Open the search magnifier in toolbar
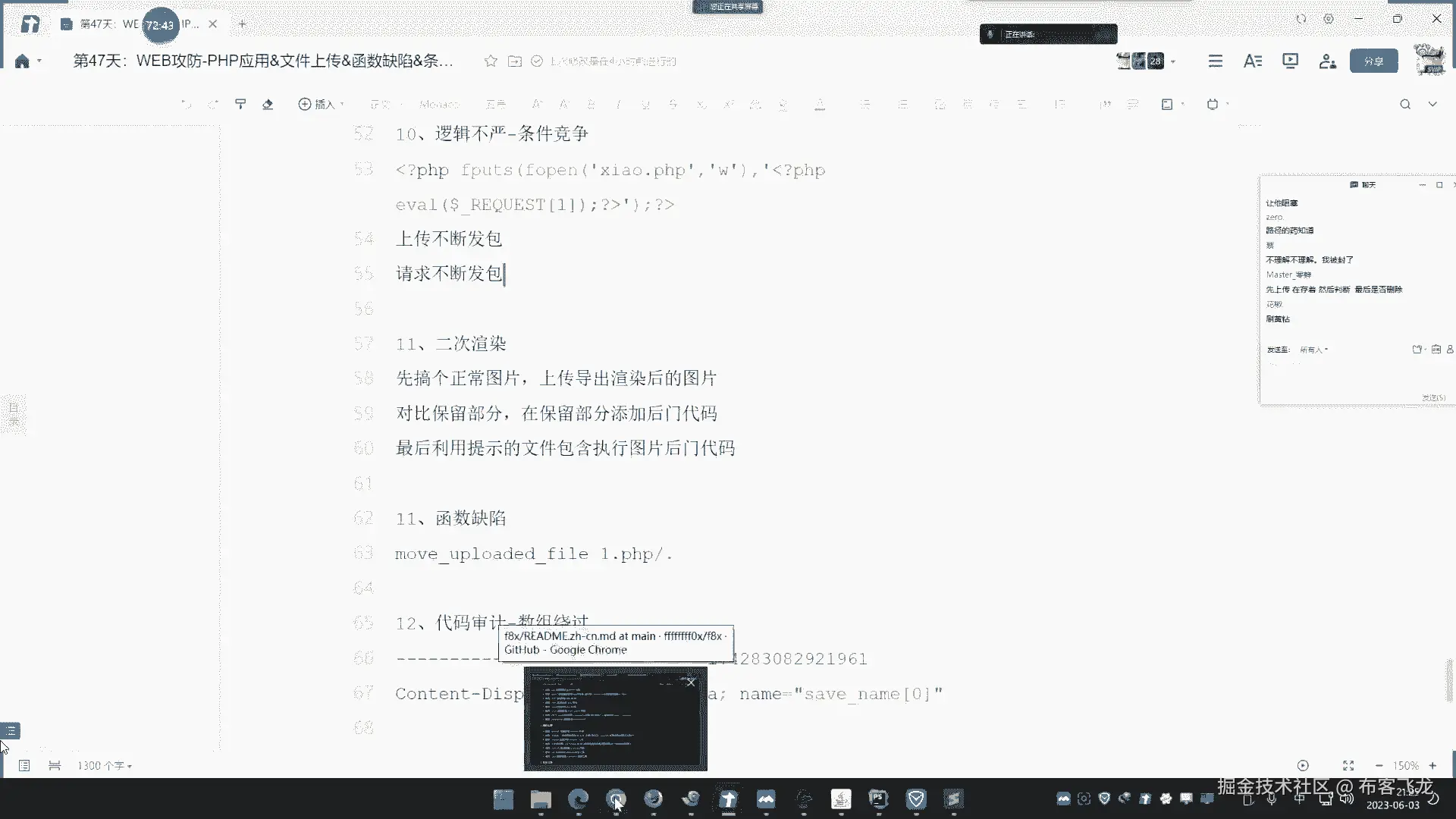Image resolution: width=1456 pixels, height=819 pixels. pos(1405,104)
